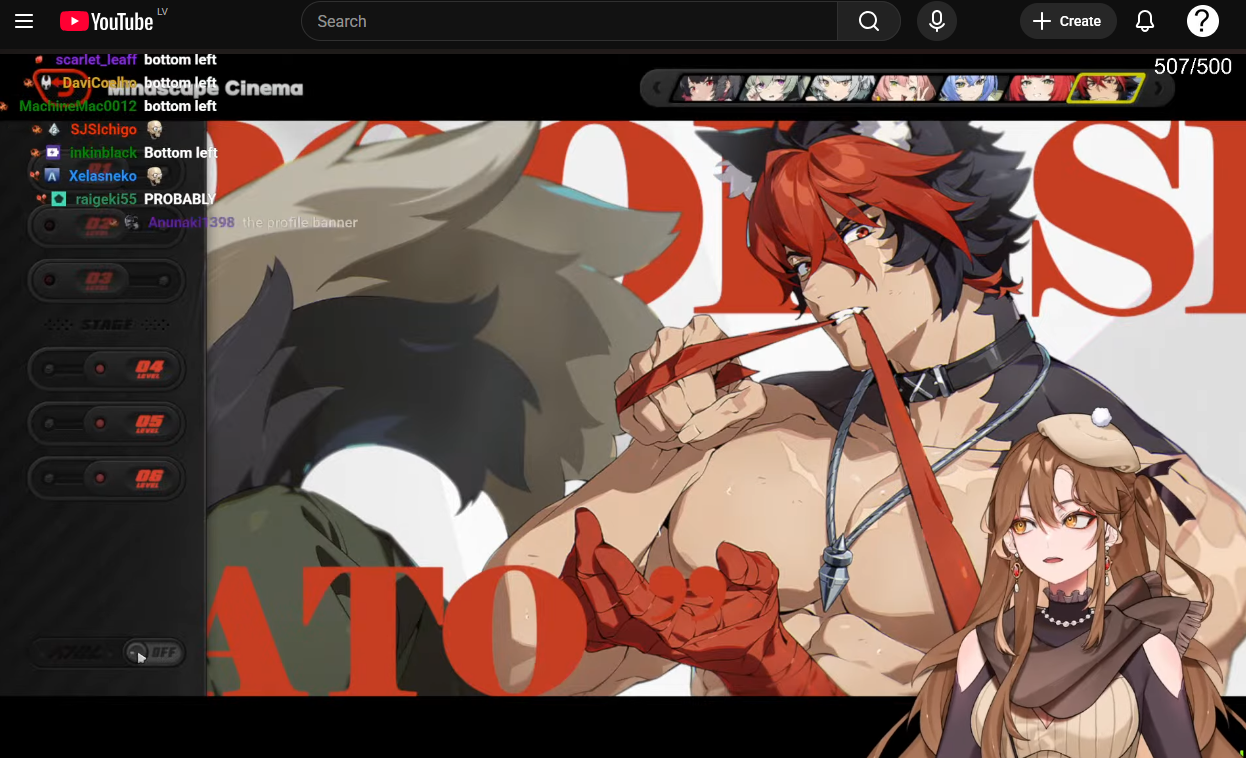This screenshot has height=758, width=1246.
Task: Select black-haired red-eyed character portrait
Action: tap(709, 88)
